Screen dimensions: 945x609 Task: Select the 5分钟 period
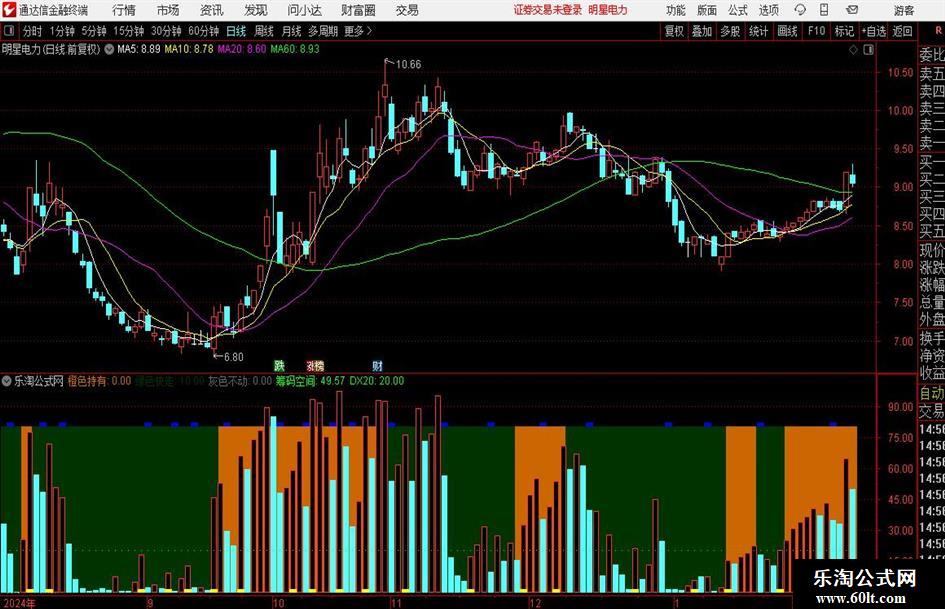(x=94, y=31)
